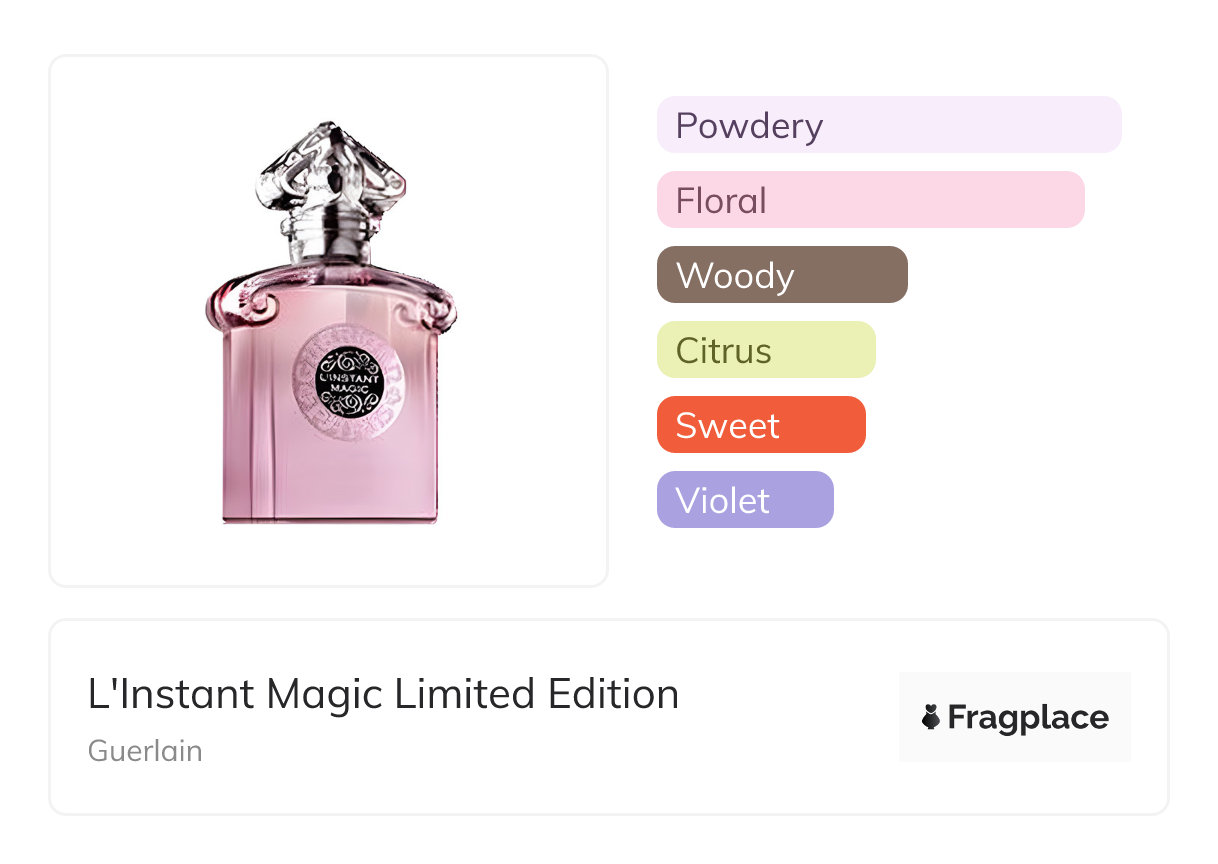Click the orange Sweet accord bar

761,425
